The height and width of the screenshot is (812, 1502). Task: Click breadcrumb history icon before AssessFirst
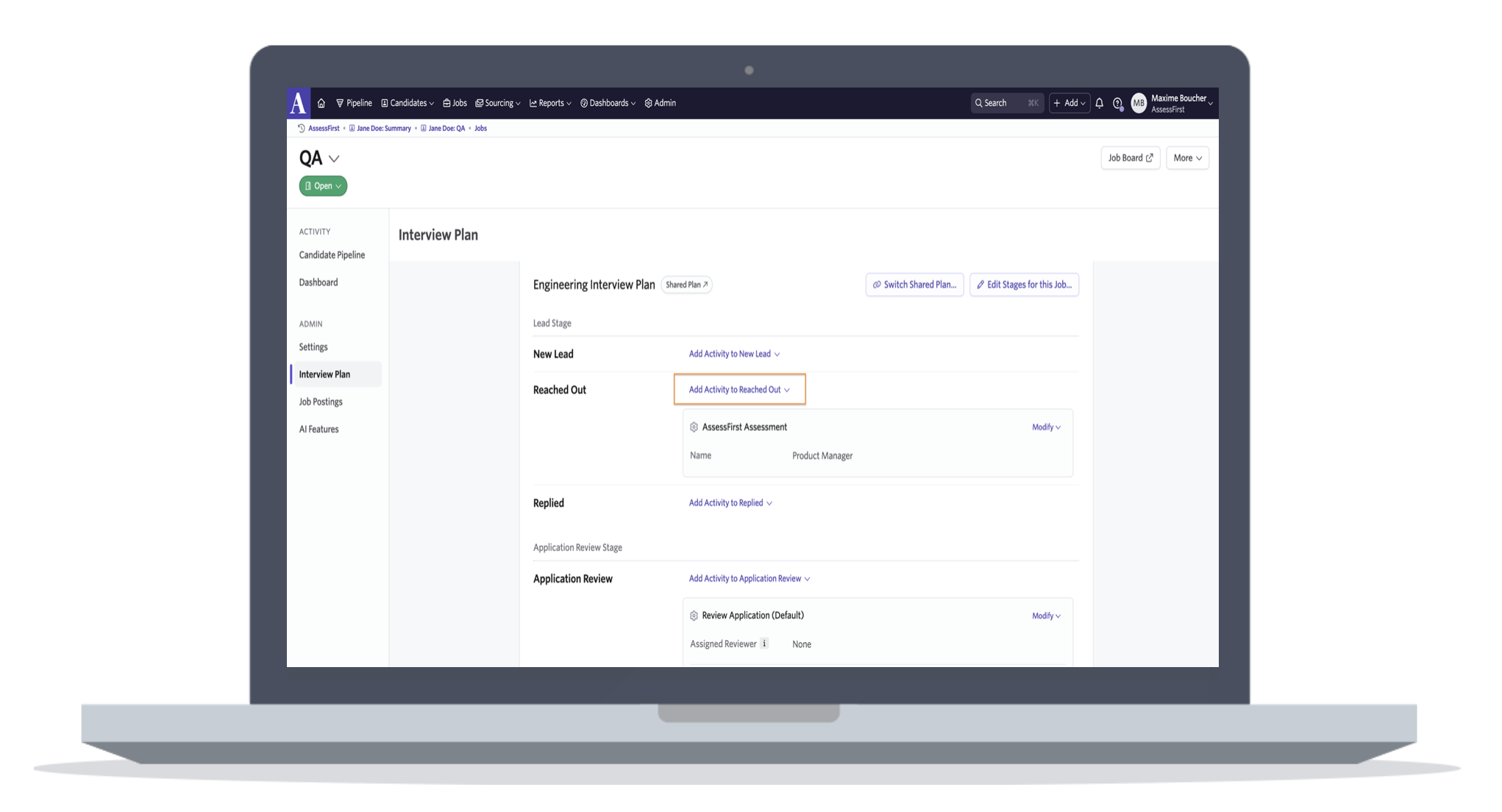click(301, 128)
